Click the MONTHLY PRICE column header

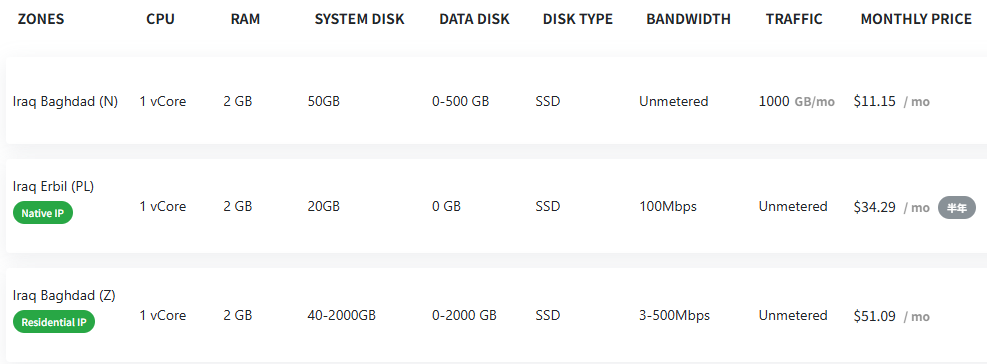tap(916, 19)
